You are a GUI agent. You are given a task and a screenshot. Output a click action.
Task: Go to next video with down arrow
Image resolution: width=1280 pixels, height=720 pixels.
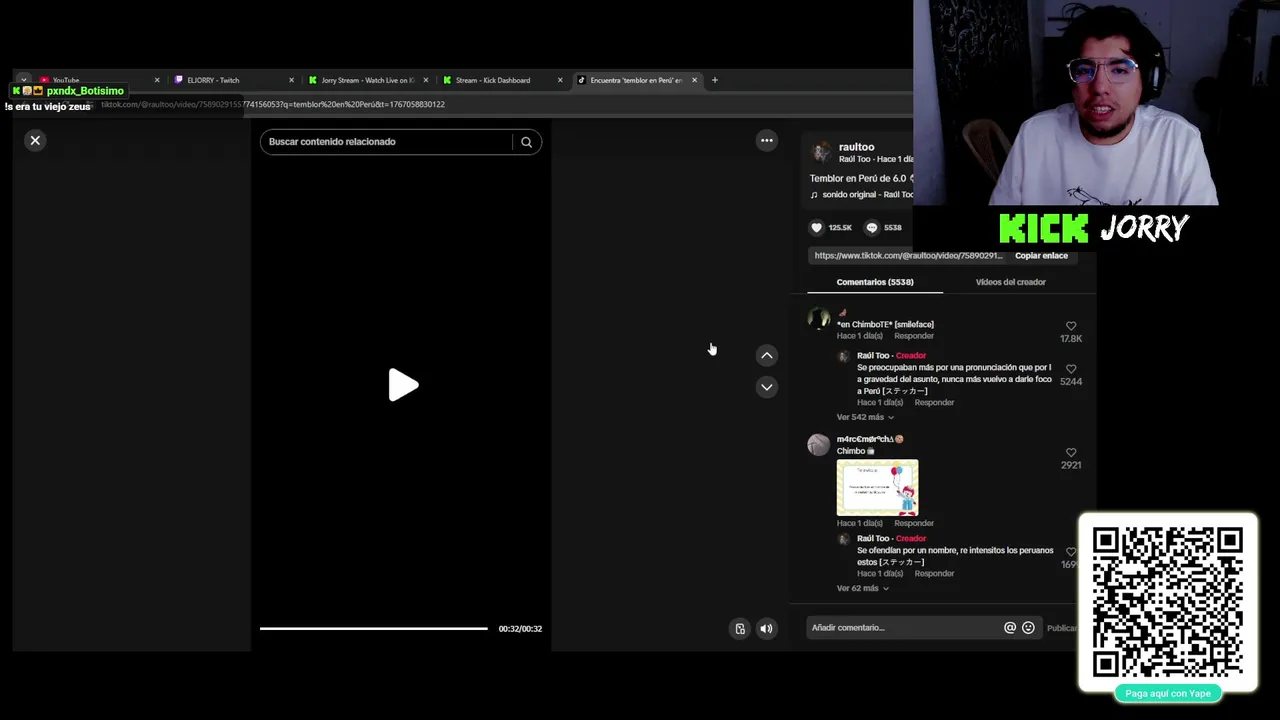point(767,387)
